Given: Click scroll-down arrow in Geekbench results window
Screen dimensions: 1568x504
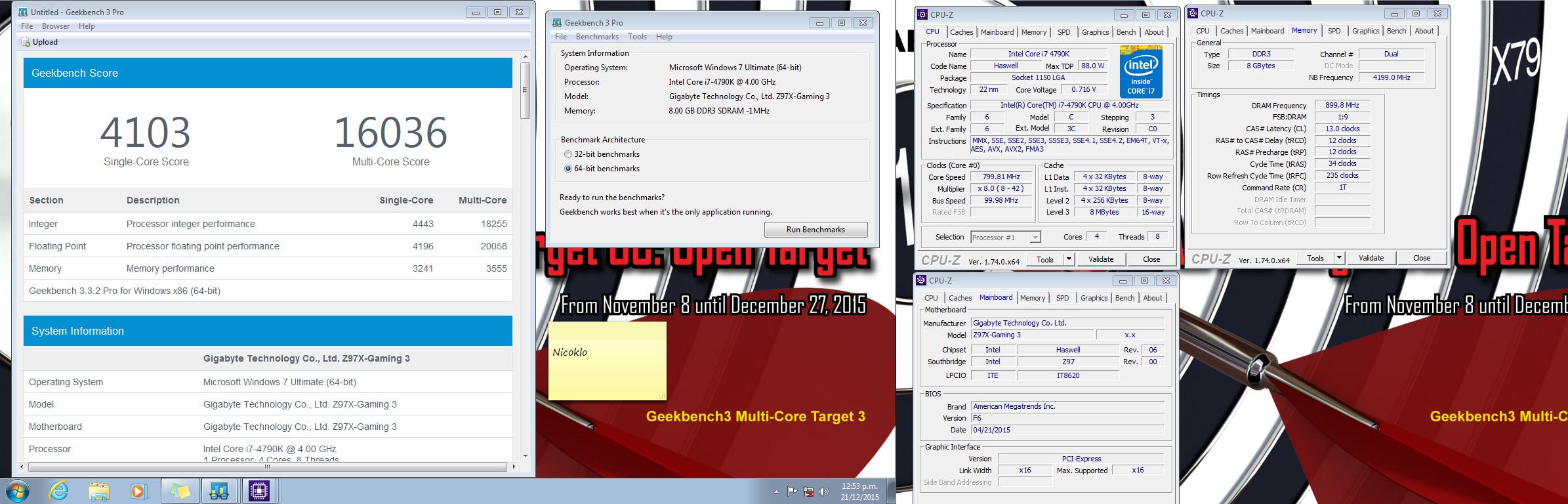Looking at the screenshot, I should click(526, 455).
